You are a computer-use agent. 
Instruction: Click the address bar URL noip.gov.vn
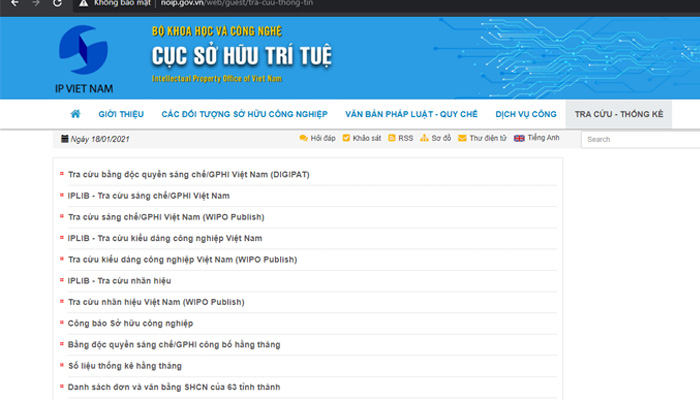click(x=237, y=3)
